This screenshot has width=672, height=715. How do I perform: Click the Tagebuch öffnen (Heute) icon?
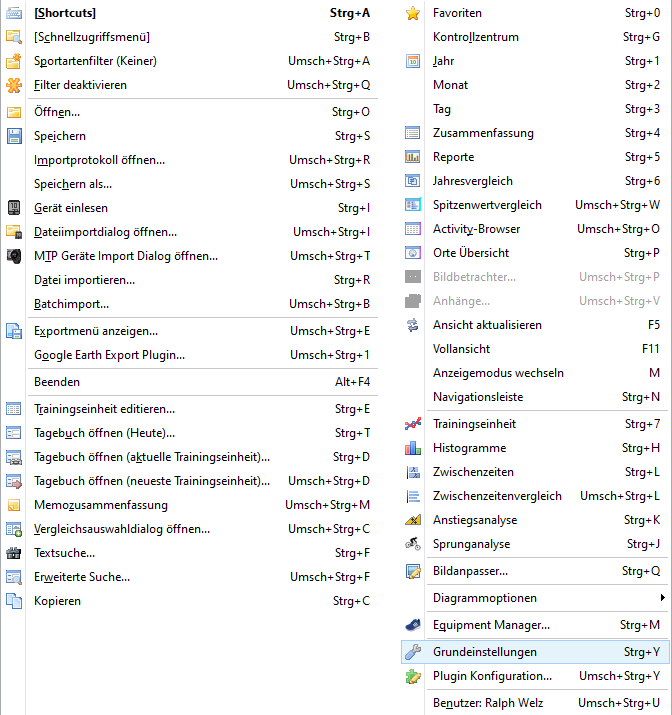coord(14,433)
